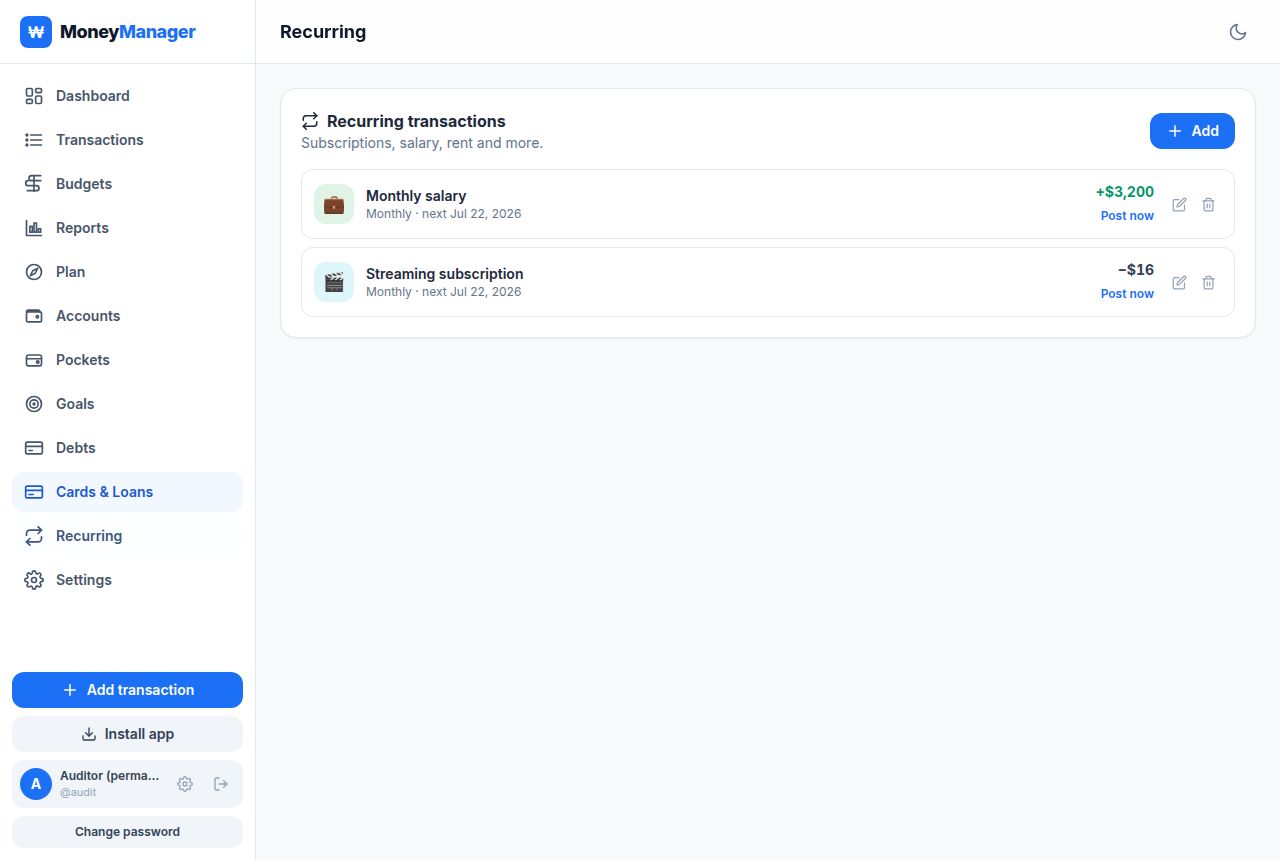
Task: Click the subtitle Subscriptions, salary, rent and more
Action: point(422,143)
